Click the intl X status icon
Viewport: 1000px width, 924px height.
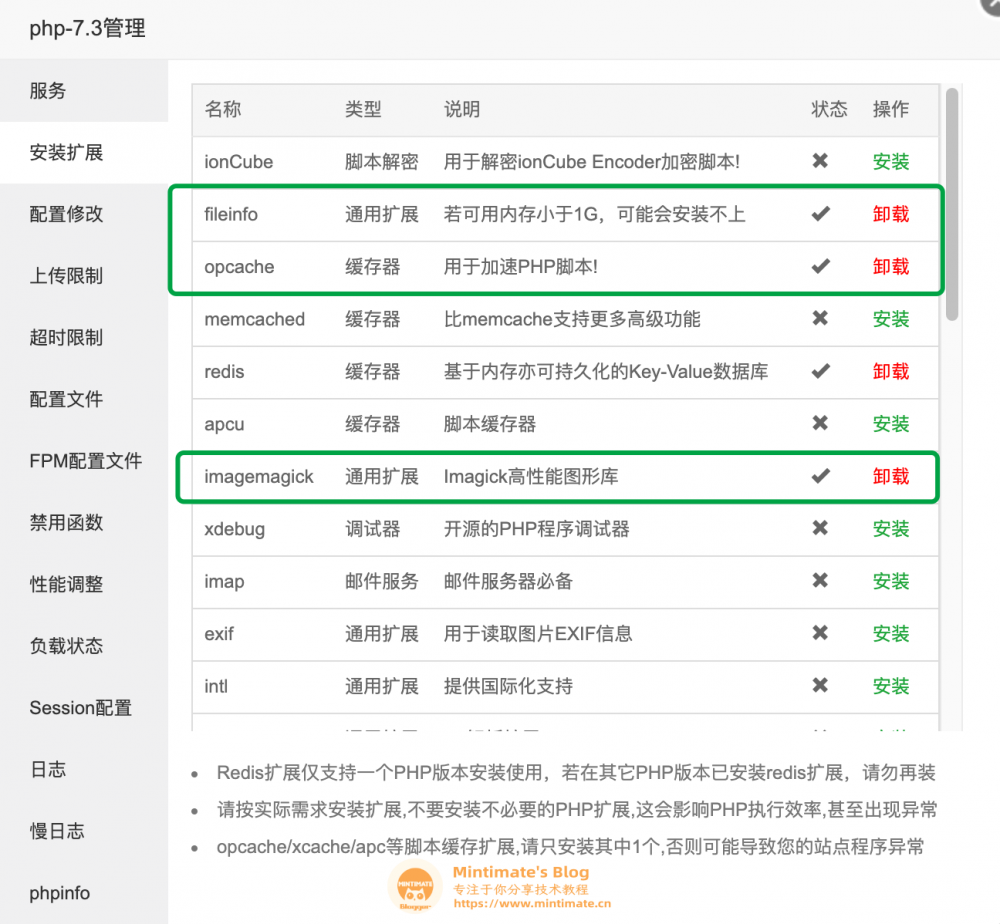coord(820,685)
